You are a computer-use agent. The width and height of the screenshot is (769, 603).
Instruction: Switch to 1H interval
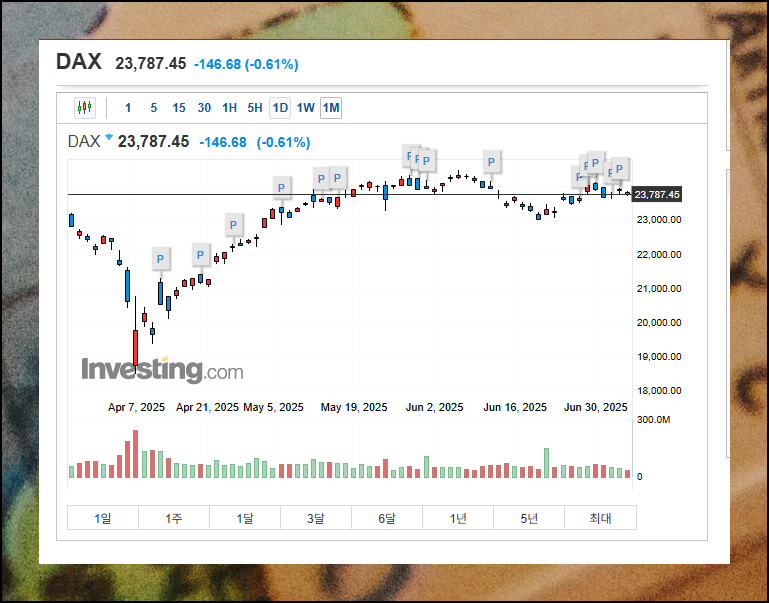point(230,108)
